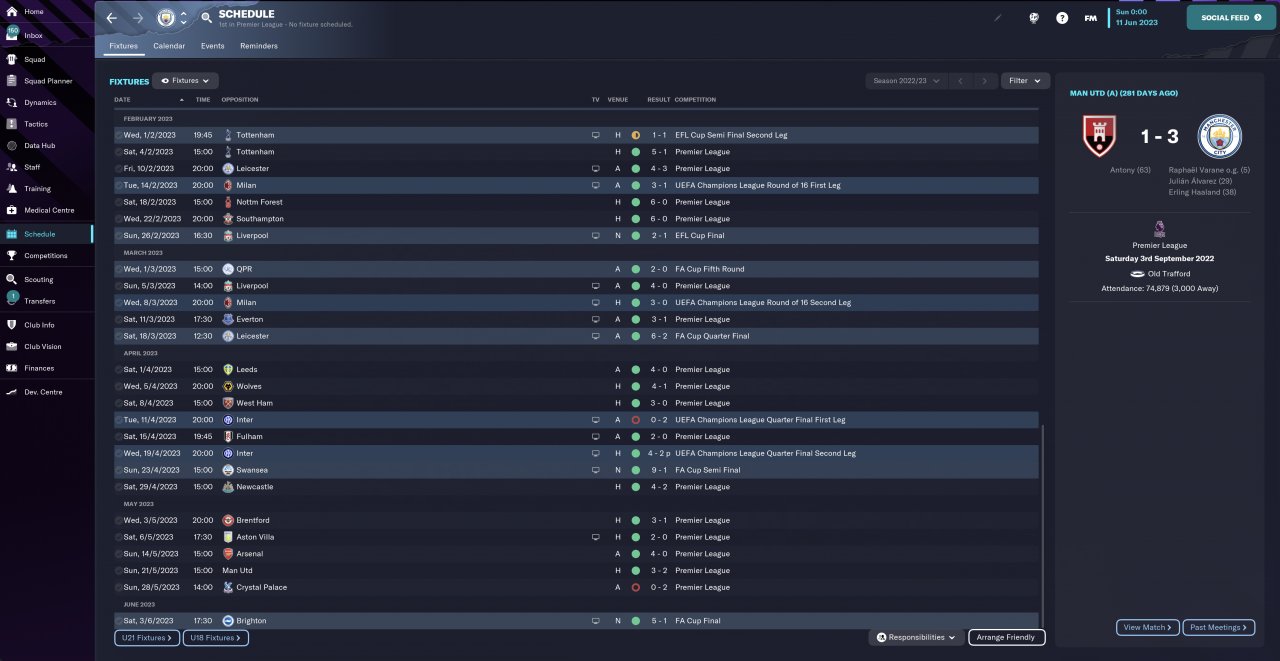Go to the previous season arrow
The width and height of the screenshot is (1280, 661).
tap(960, 80)
